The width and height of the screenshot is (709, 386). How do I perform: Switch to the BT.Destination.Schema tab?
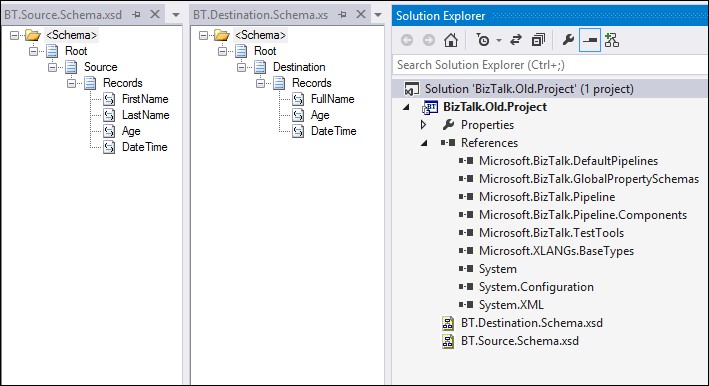coord(260,15)
